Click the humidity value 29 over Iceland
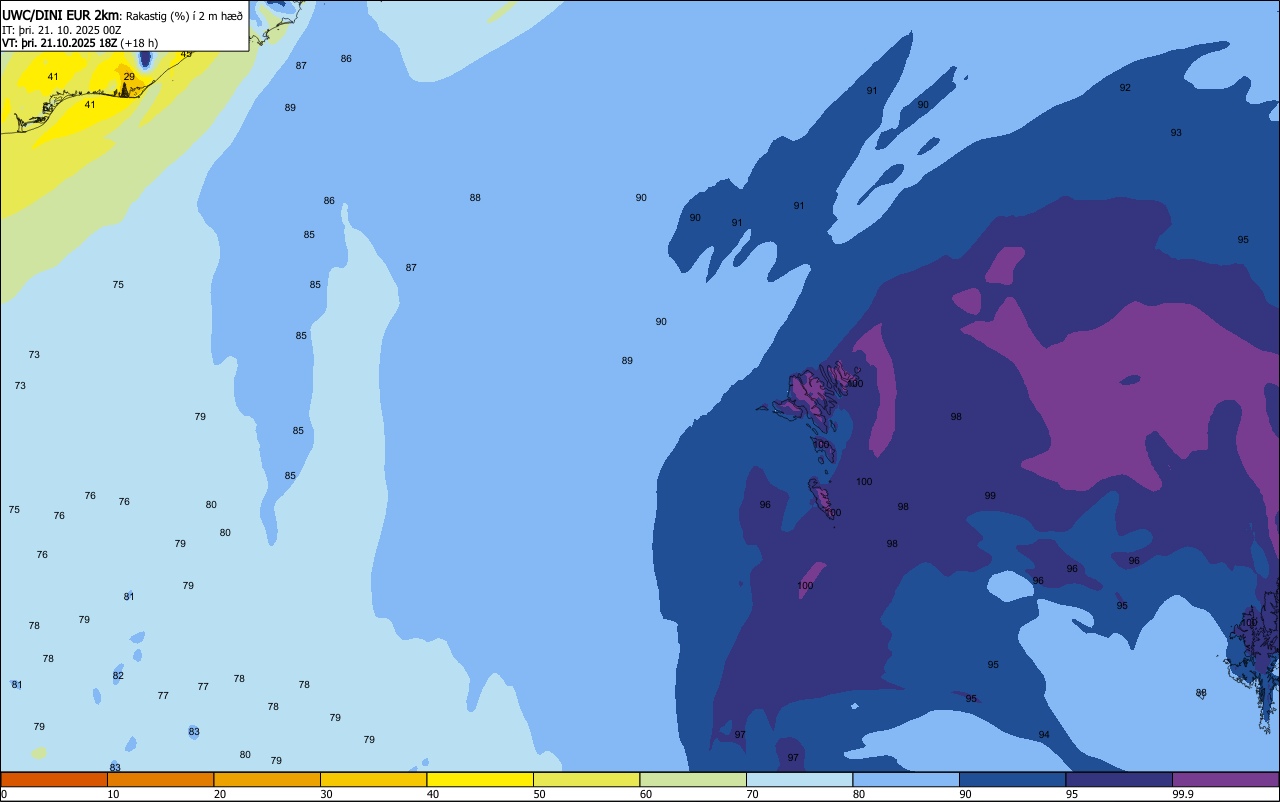 click(129, 76)
